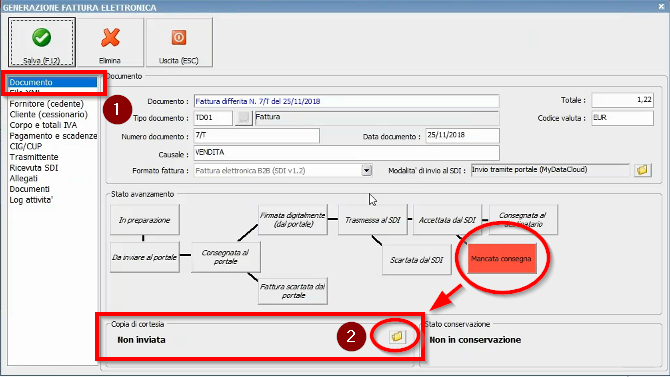Click the Modalità di invio al SDI field
This screenshot has height=377, width=670.
tap(550, 170)
